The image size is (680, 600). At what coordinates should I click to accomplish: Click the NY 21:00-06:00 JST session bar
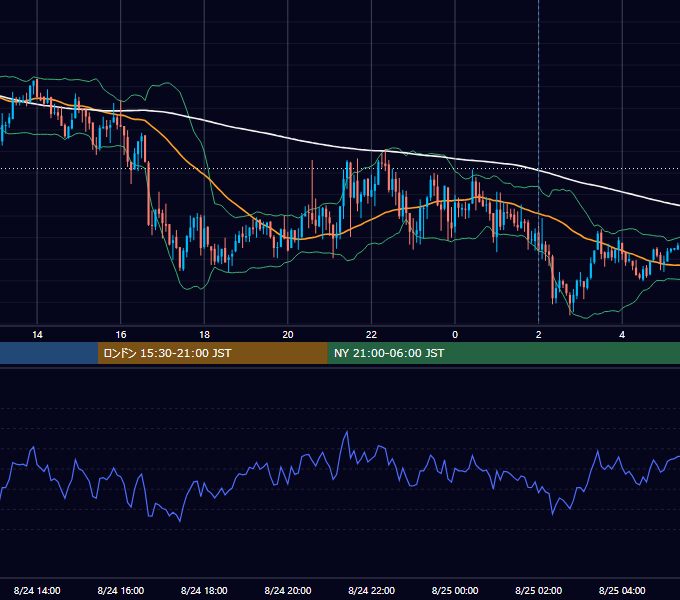pyautogui.click(x=503, y=353)
